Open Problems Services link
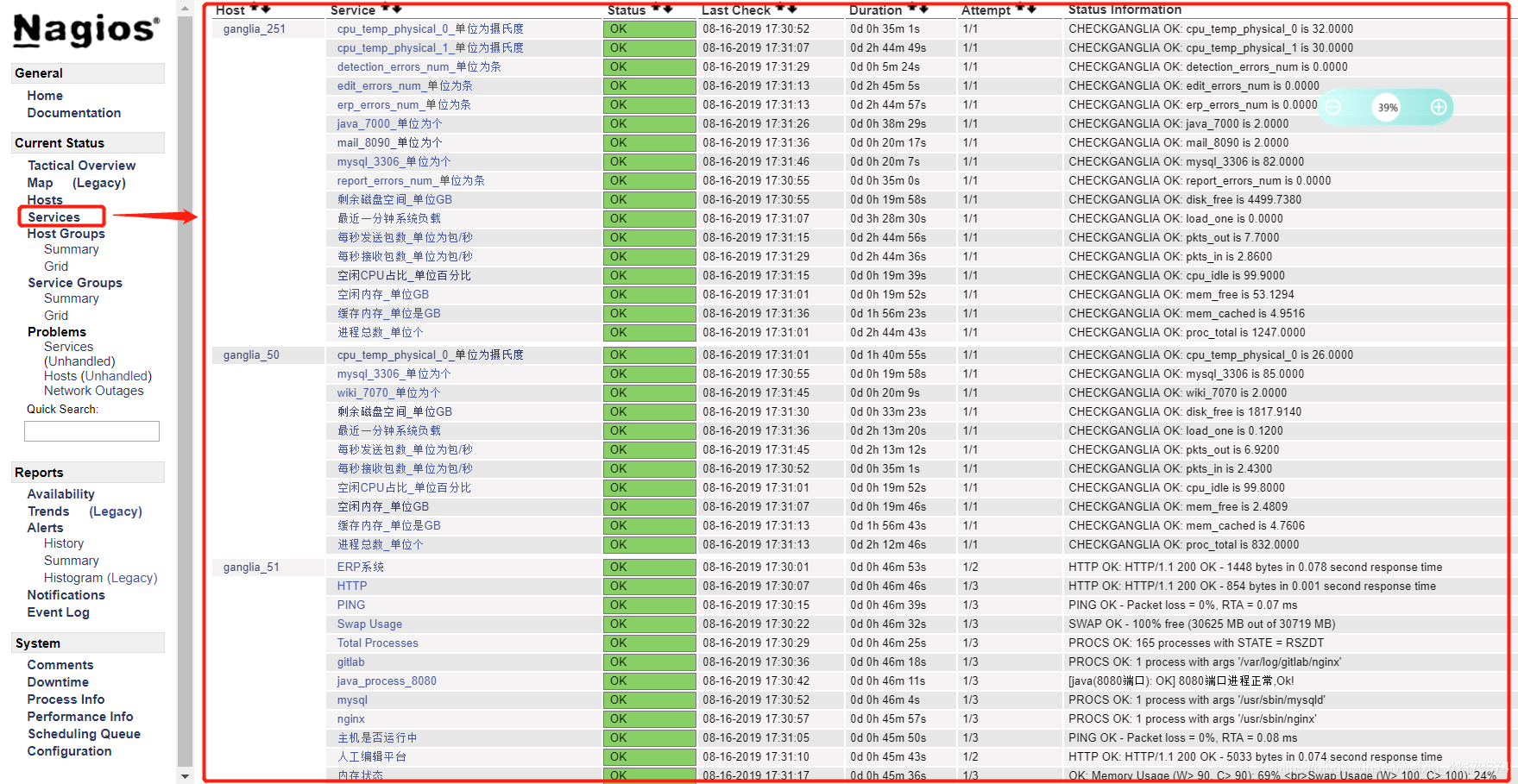This screenshot has height=784, width=1518. point(69,347)
